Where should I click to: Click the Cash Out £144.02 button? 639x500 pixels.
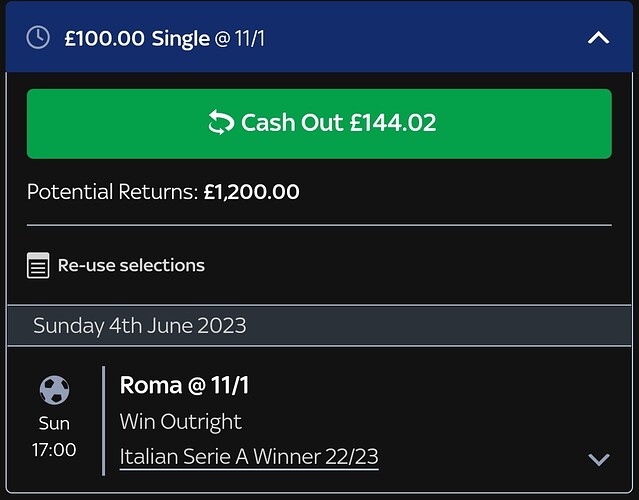tap(319, 123)
